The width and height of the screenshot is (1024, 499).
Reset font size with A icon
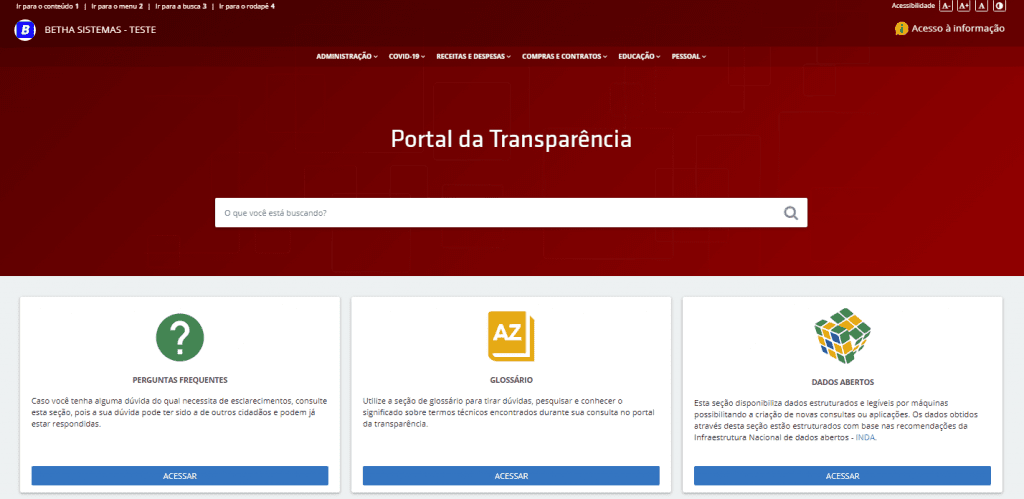(982, 6)
